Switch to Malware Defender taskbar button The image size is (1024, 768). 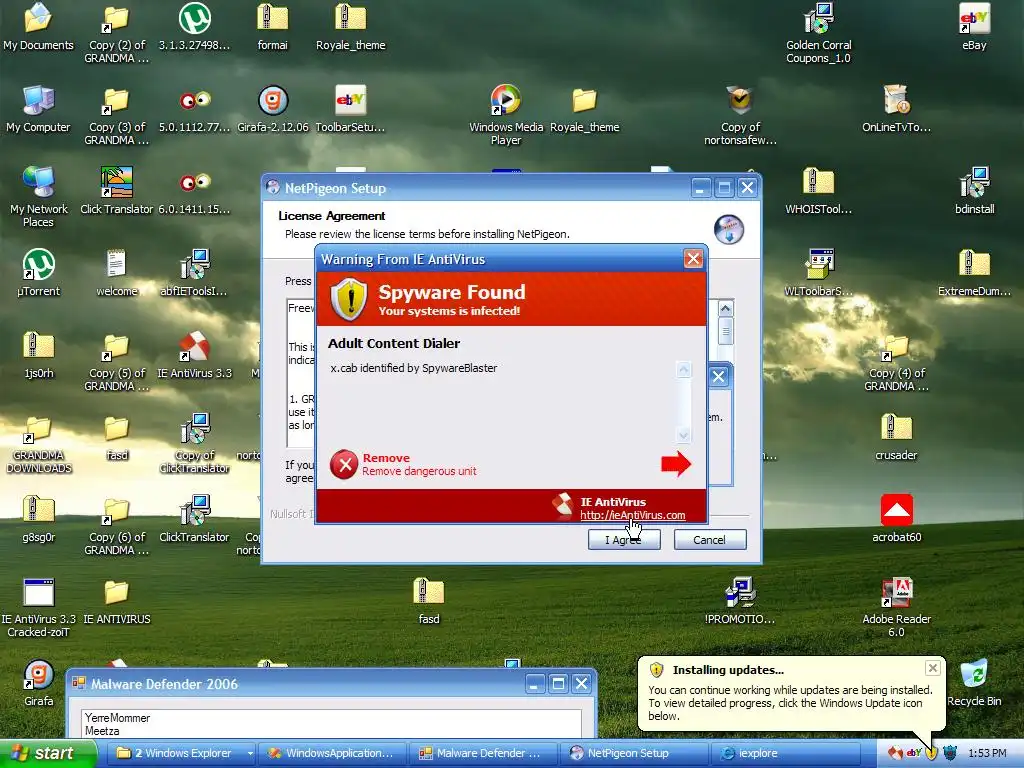pos(483,753)
